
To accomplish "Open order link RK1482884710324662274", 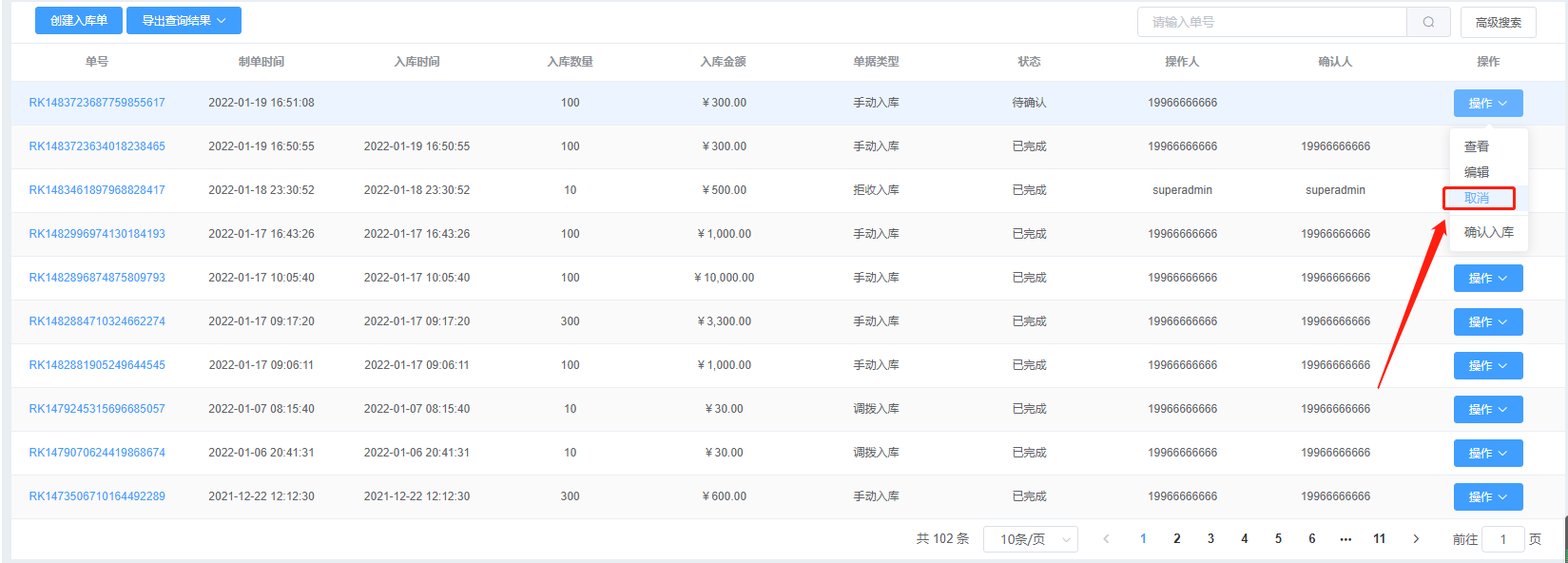I will click(97, 321).
